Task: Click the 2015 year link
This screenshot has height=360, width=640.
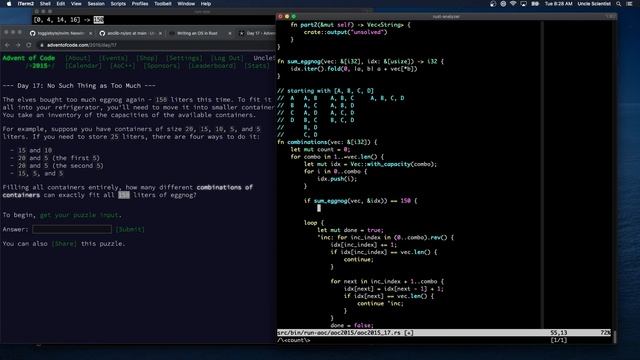Action: (x=39, y=66)
